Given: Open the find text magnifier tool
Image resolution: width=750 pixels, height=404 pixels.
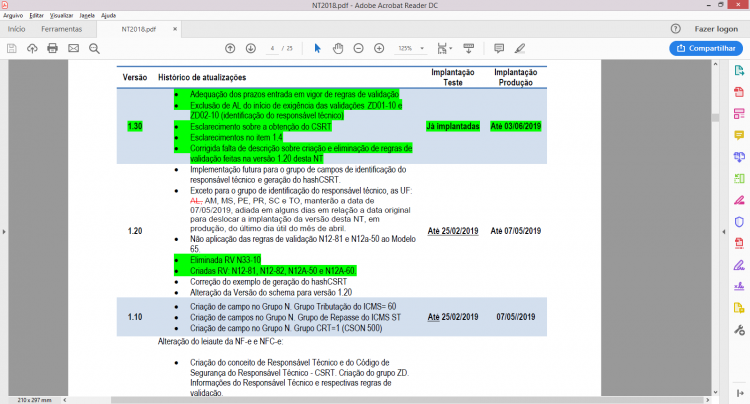Looking at the screenshot, I should pos(94,48).
